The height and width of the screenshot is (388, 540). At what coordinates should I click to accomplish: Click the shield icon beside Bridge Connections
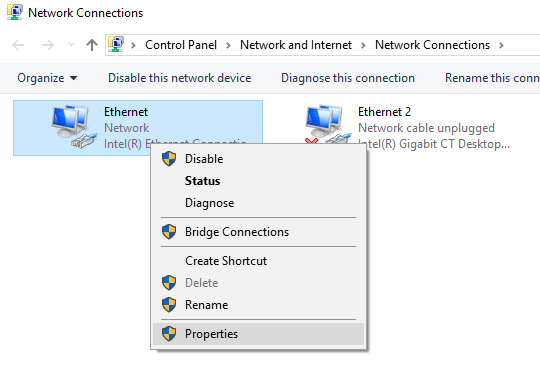point(169,232)
